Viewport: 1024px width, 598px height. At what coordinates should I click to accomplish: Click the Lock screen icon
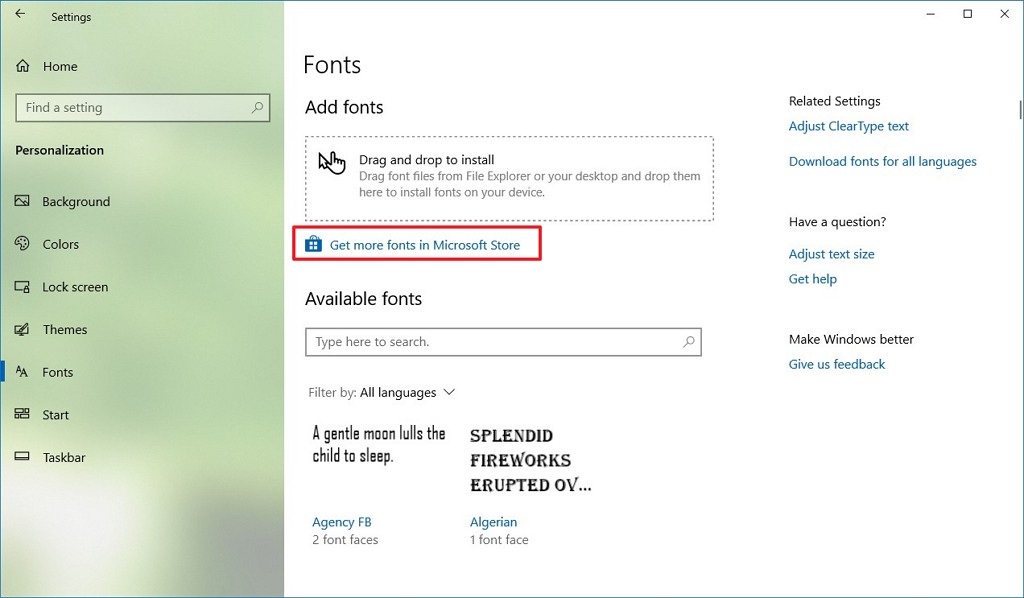point(22,287)
